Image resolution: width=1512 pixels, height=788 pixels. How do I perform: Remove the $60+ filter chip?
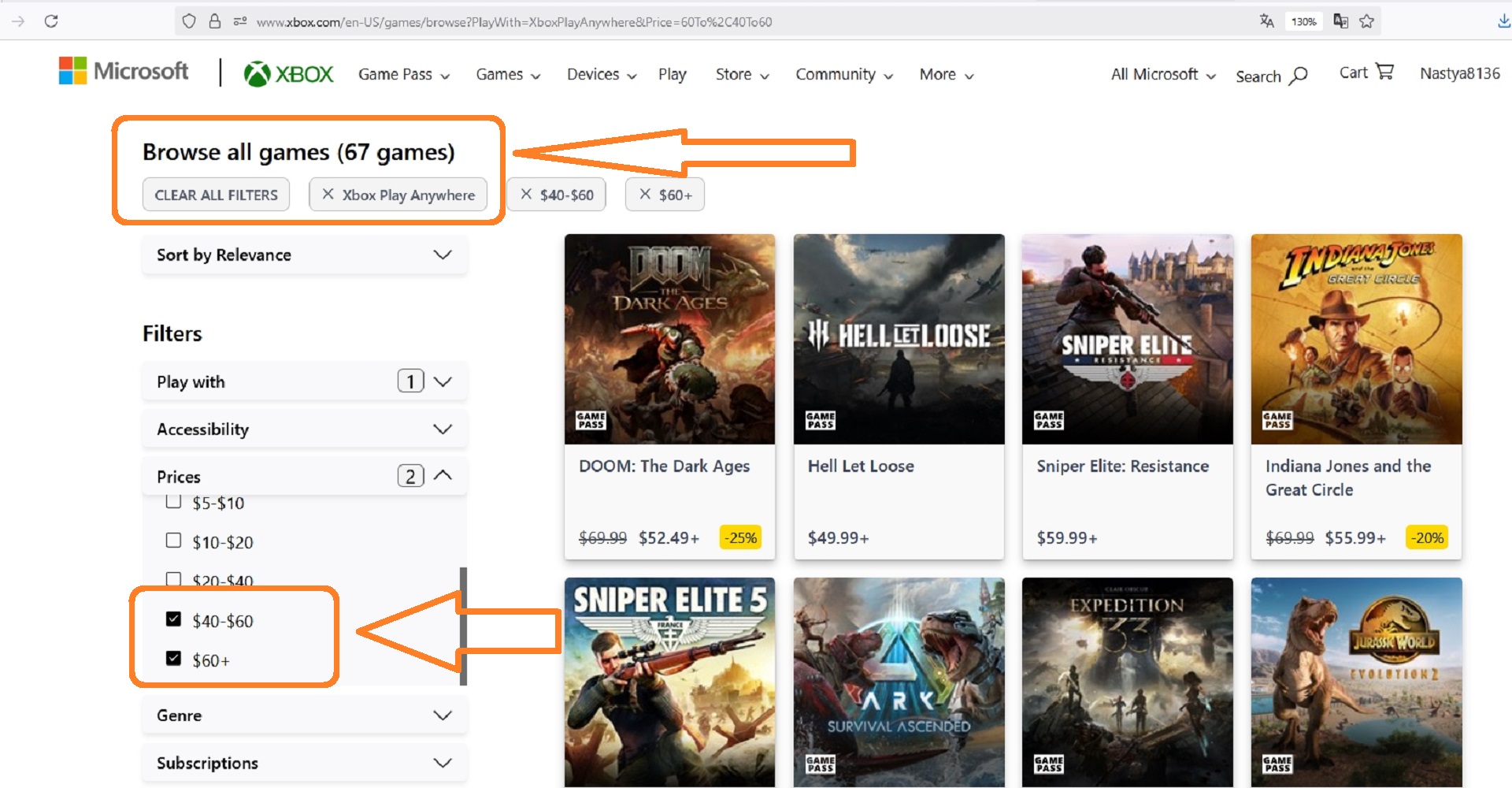(x=645, y=195)
